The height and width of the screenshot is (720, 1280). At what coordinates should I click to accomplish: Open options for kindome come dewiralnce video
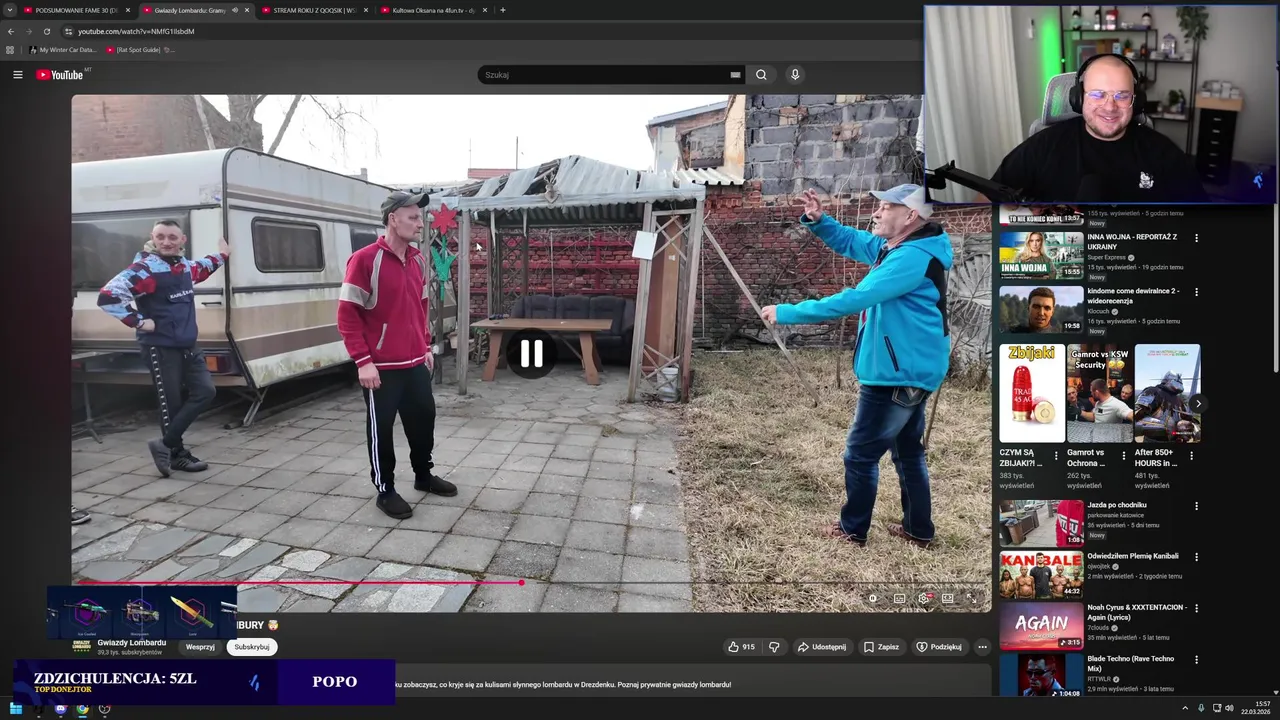click(x=1196, y=292)
